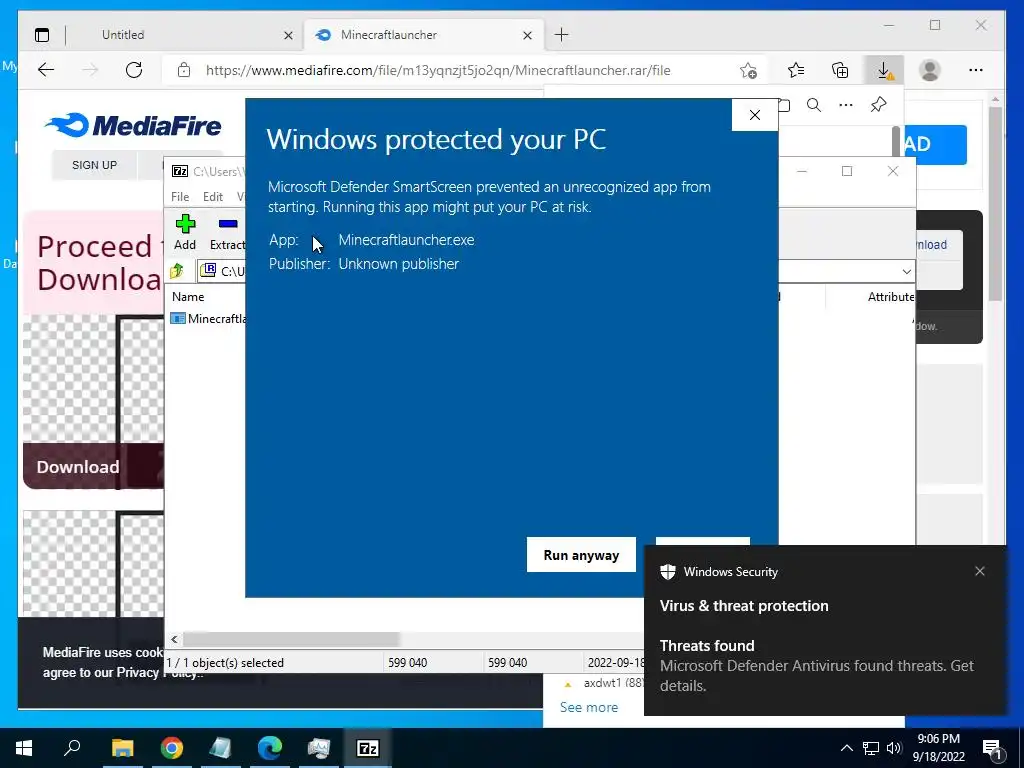Viewport: 1024px width, 768px height.
Task: Open the tab actions menu
Action: (x=42, y=35)
